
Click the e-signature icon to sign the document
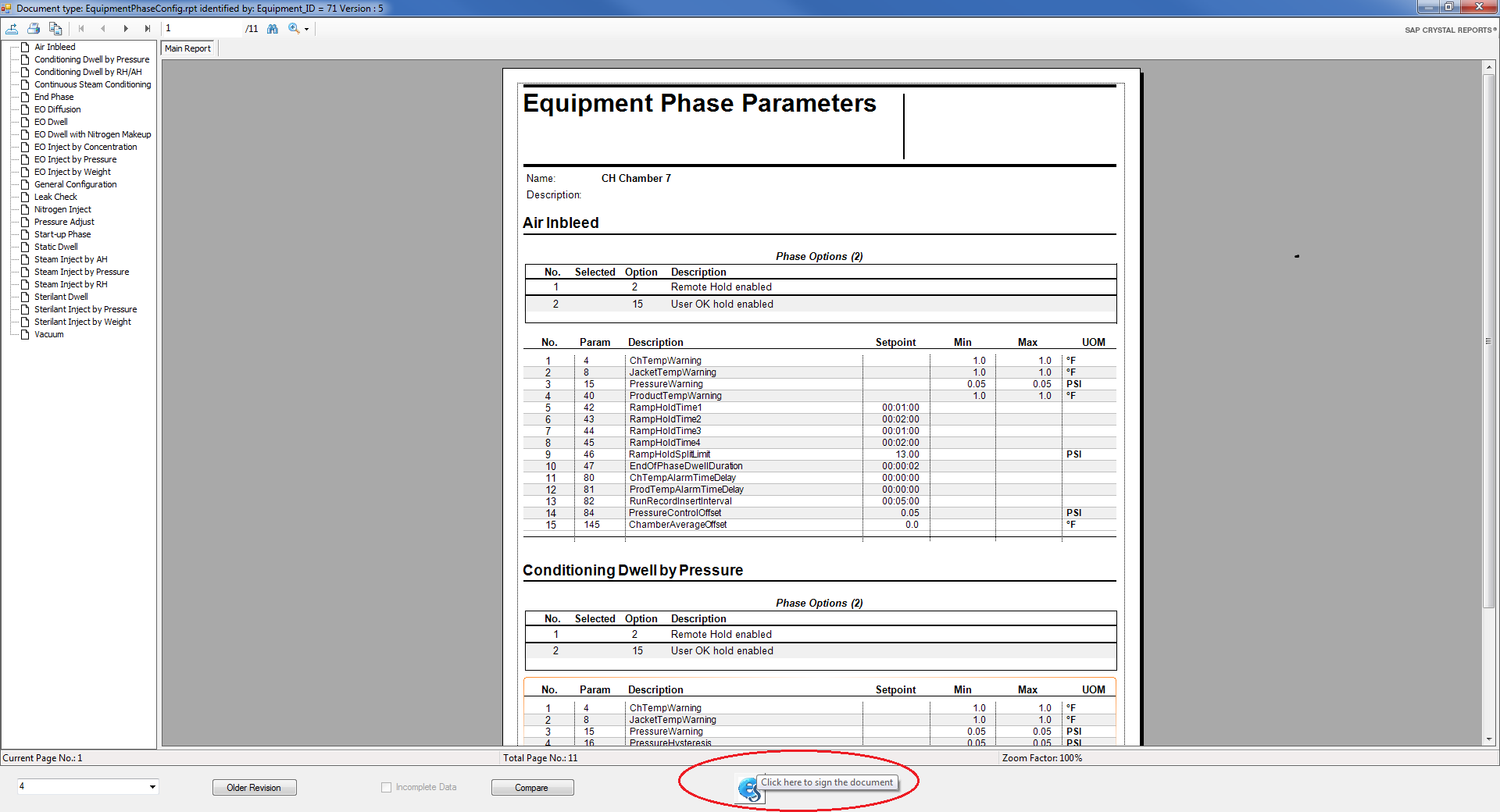749,789
